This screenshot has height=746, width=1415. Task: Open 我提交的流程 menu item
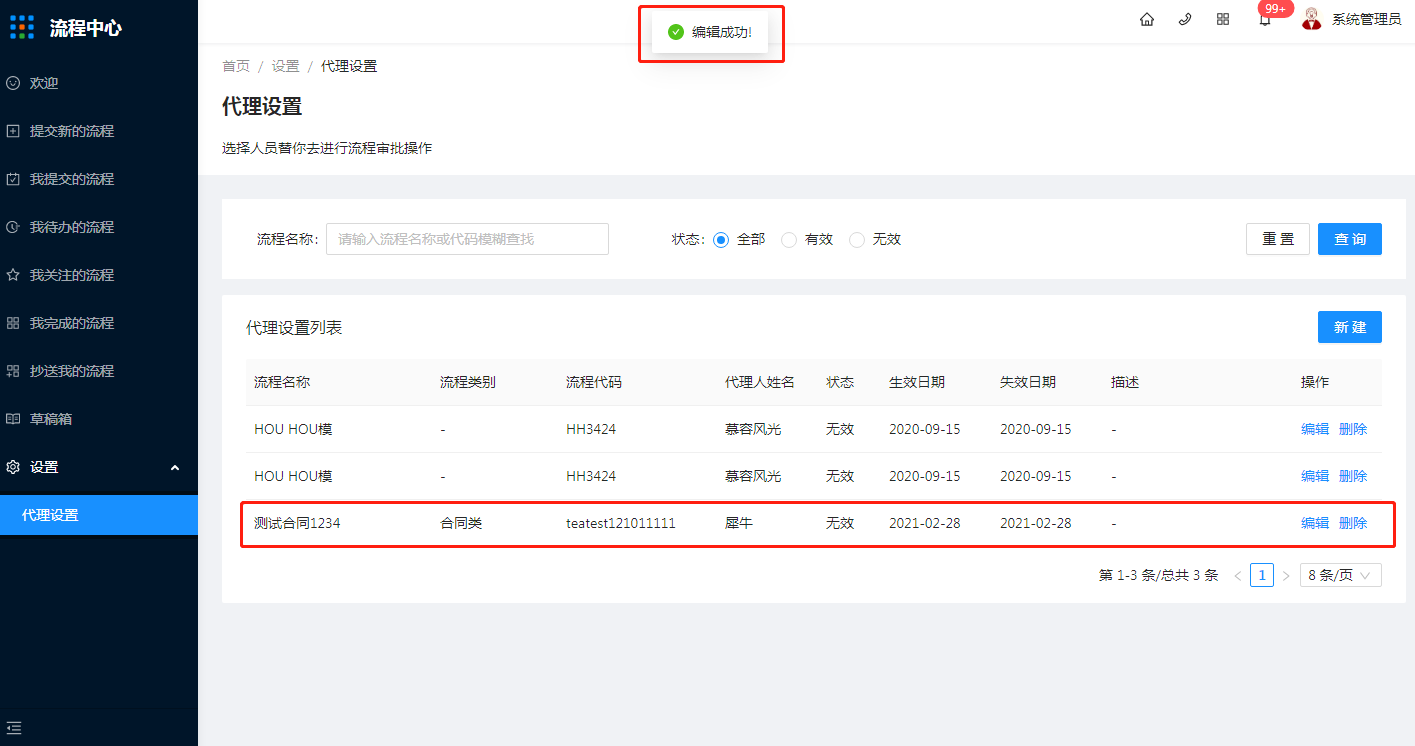pos(72,179)
